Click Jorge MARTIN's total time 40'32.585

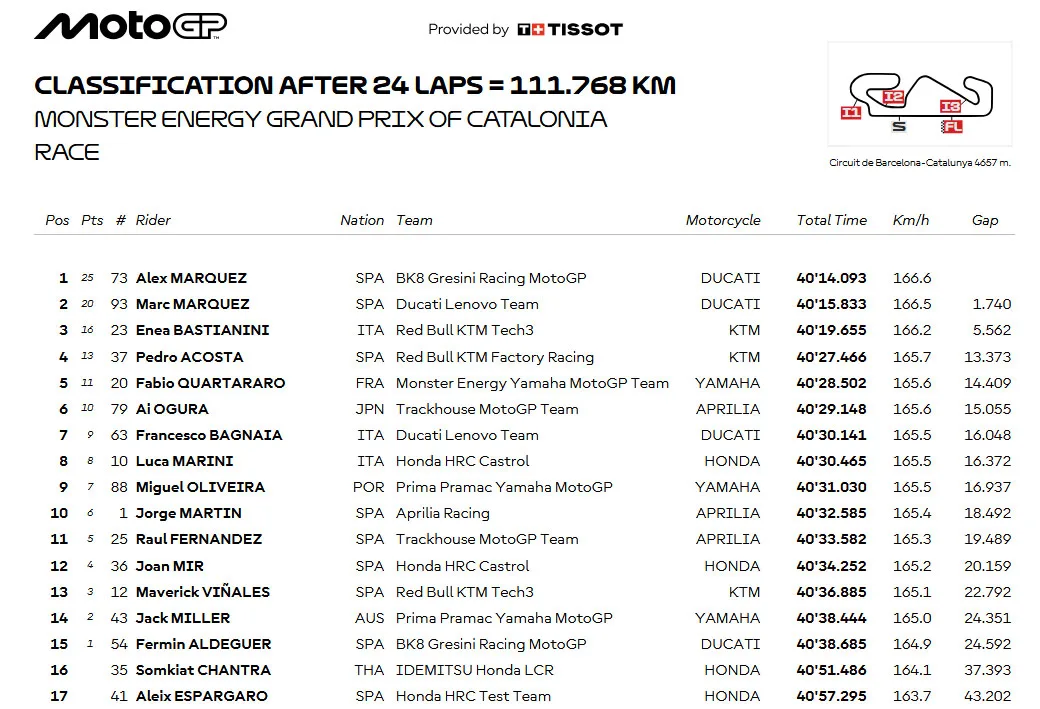tap(831, 513)
